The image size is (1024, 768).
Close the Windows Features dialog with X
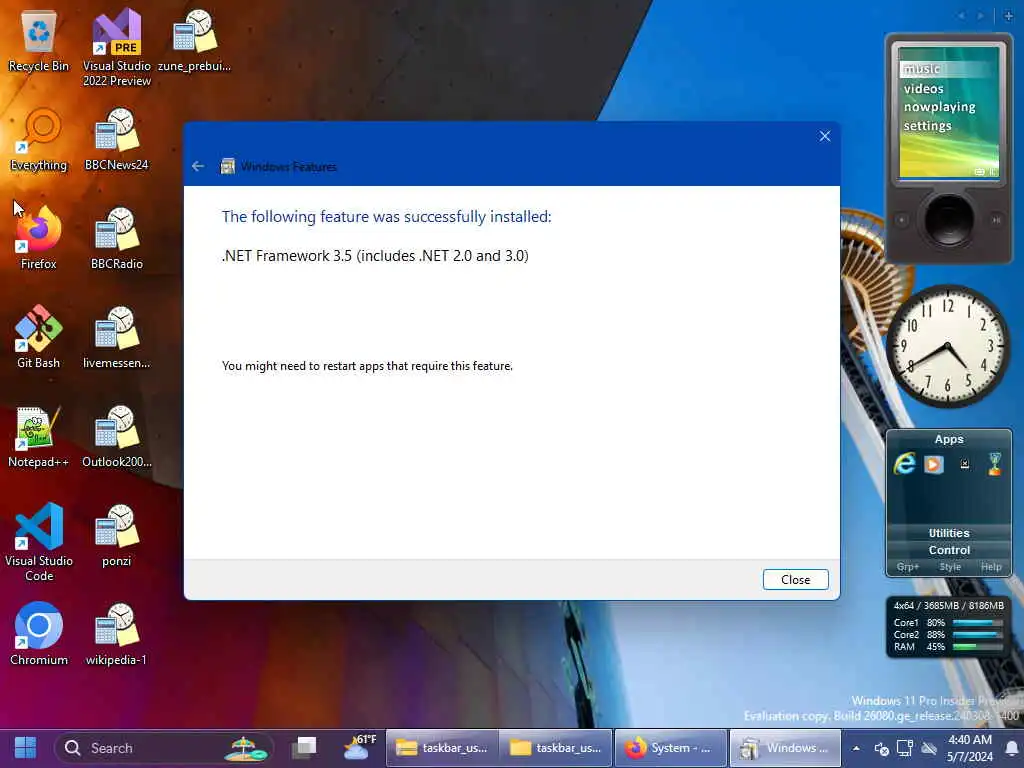[825, 136]
